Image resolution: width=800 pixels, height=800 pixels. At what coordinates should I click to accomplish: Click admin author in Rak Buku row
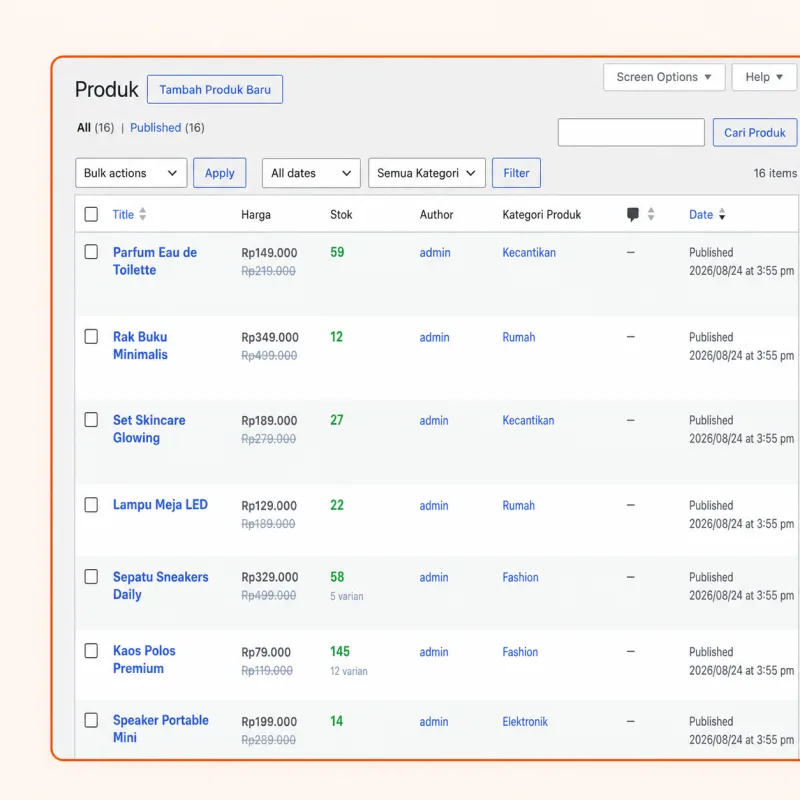click(x=434, y=337)
